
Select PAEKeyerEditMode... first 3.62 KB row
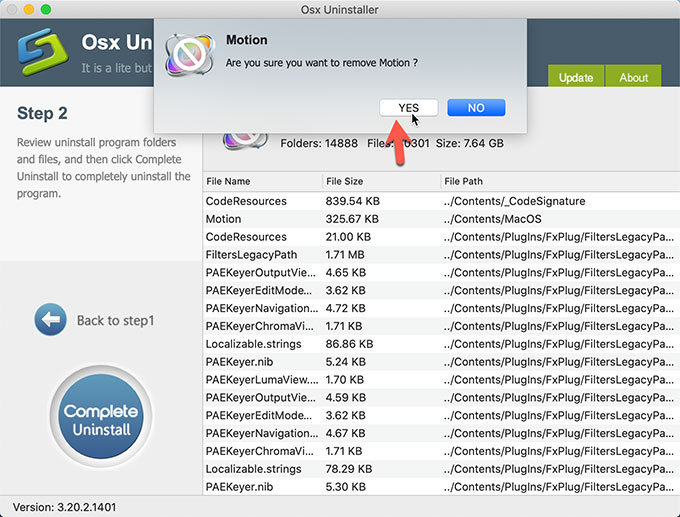click(x=441, y=290)
